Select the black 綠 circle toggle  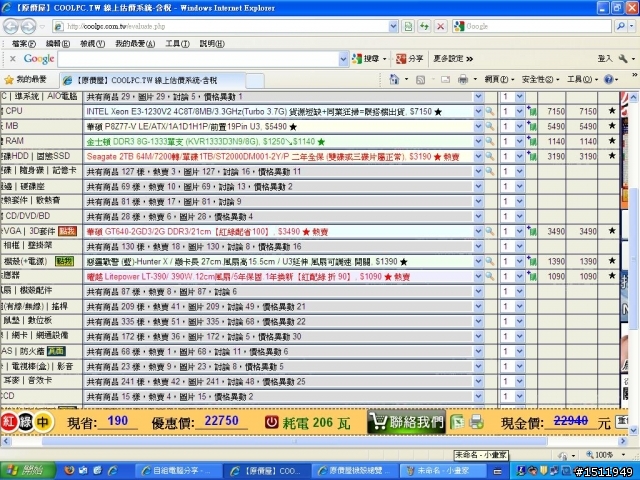[x=25, y=422]
